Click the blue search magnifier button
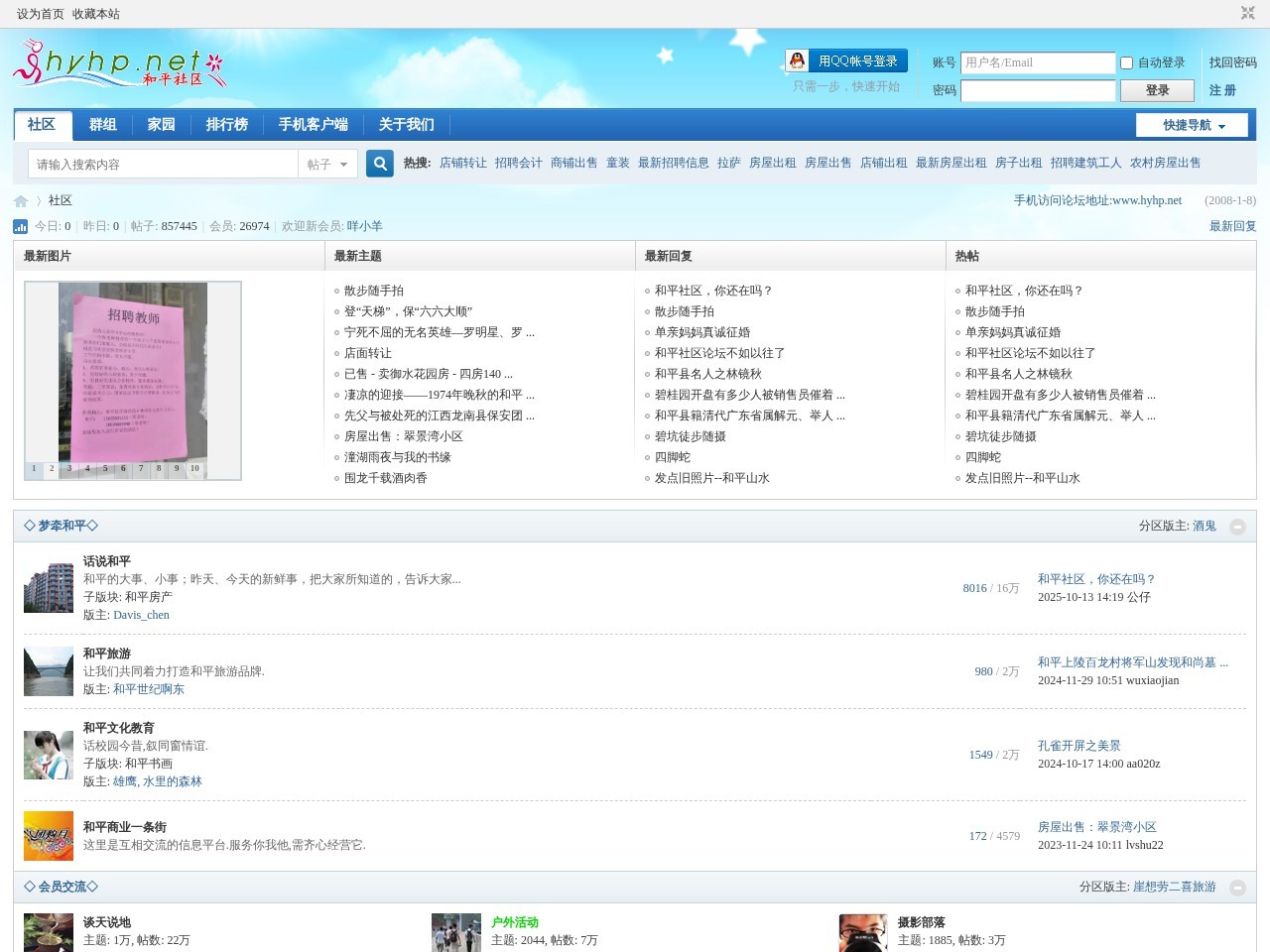Viewport: 1270px width, 952px height. point(379,164)
